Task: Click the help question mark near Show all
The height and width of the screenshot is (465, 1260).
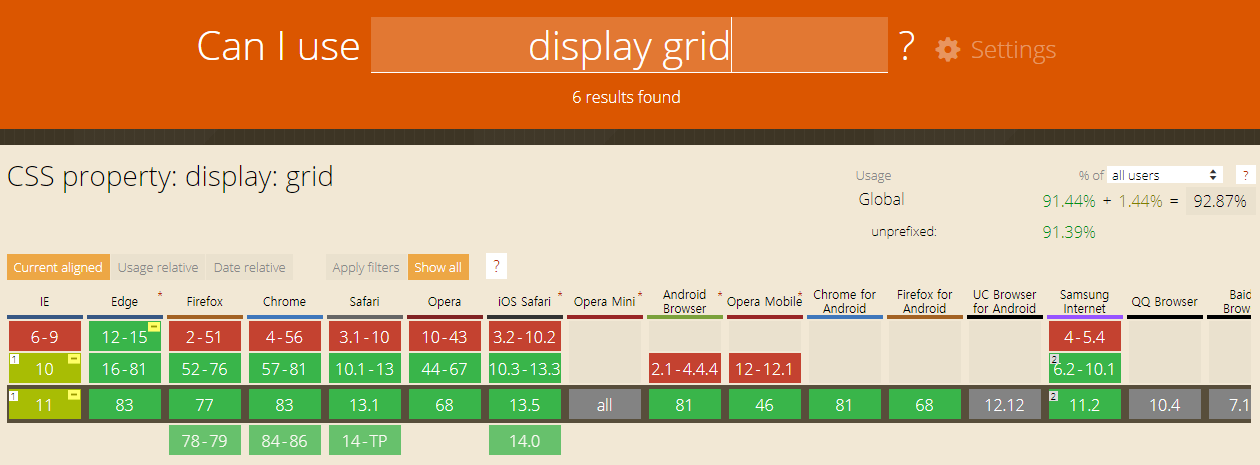Action: coord(497,267)
